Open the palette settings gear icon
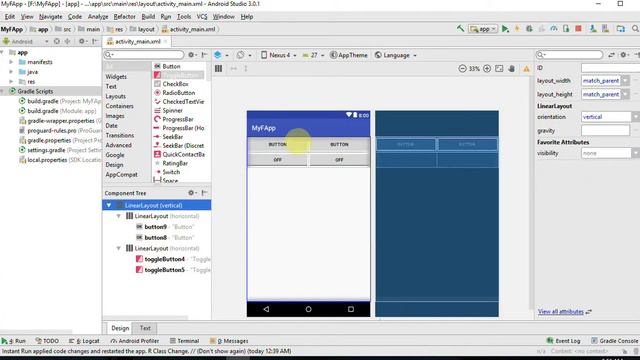The width and height of the screenshot is (640, 360). pyautogui.click(x=191, y=55)
